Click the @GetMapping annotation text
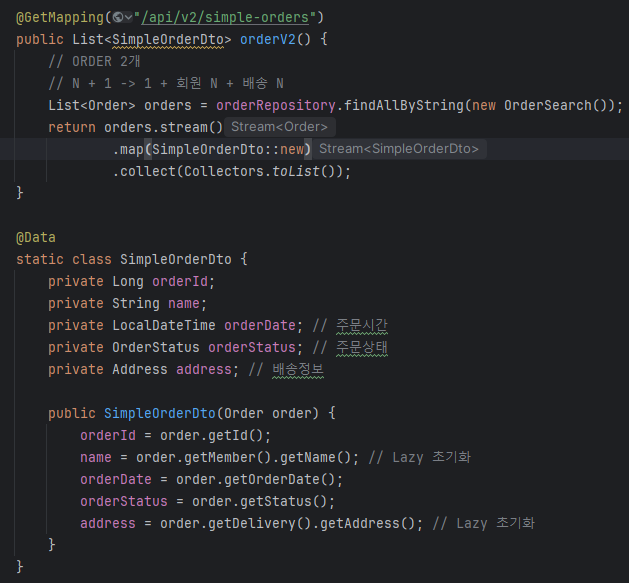Screen dimensions: 629x583 [x=60, y=17]
